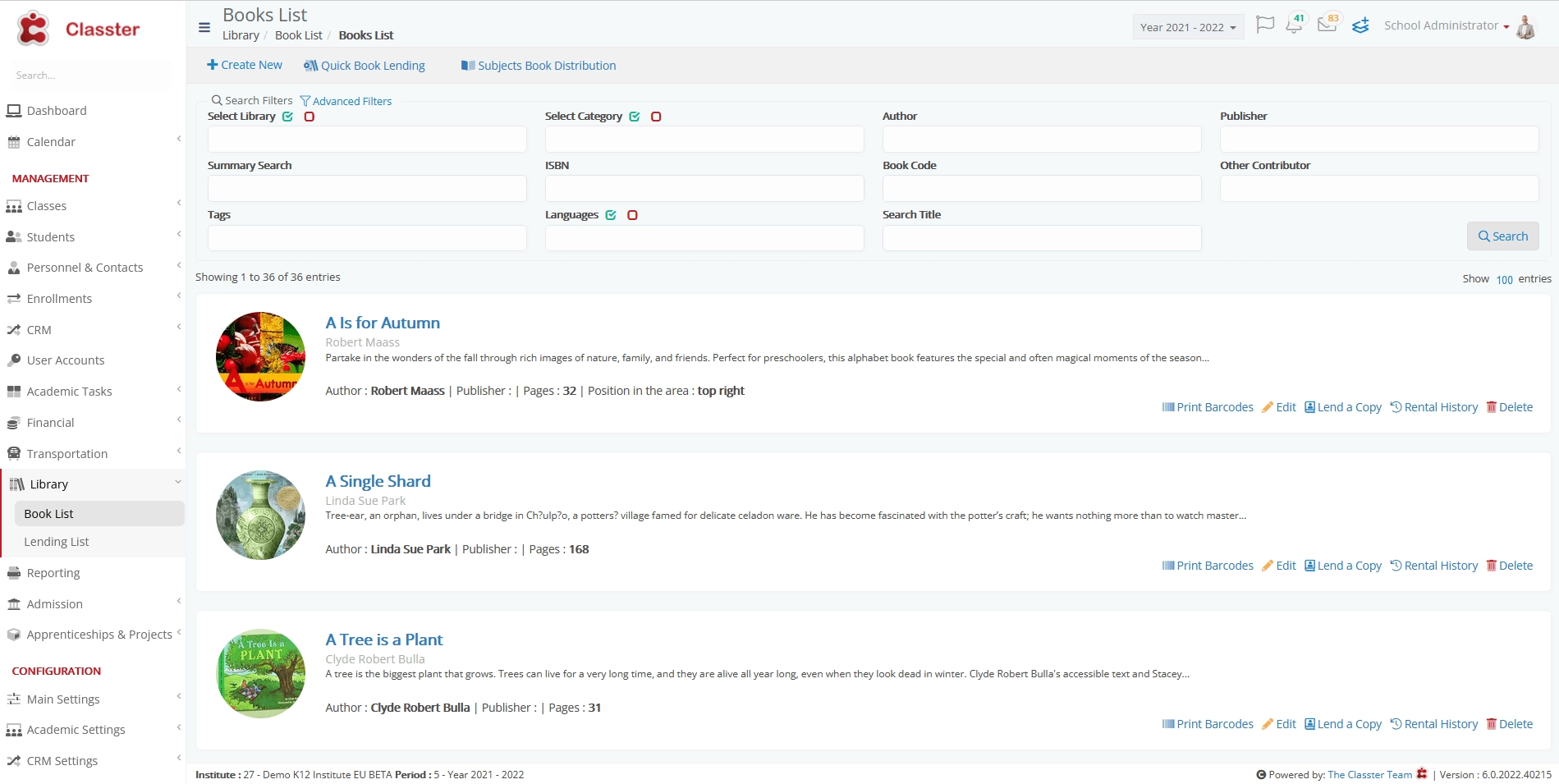Click the Library breadcrumb link
Screen dimensions: 1559x784
click(241, 35)
